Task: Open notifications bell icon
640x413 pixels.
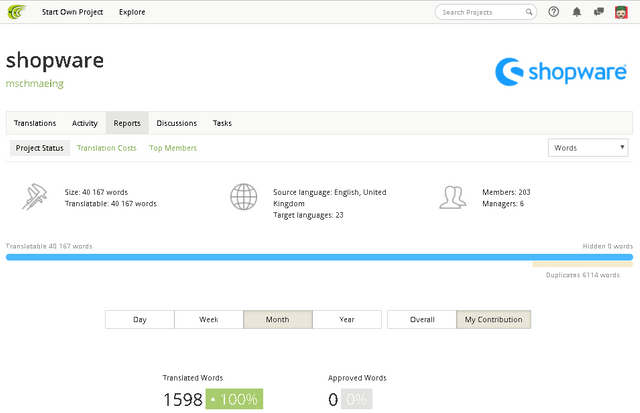Action: [x=576, y=12]
